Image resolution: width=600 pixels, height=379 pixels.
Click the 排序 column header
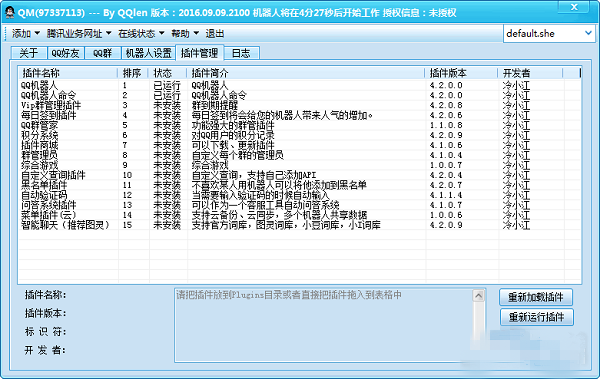coord(133,73)
